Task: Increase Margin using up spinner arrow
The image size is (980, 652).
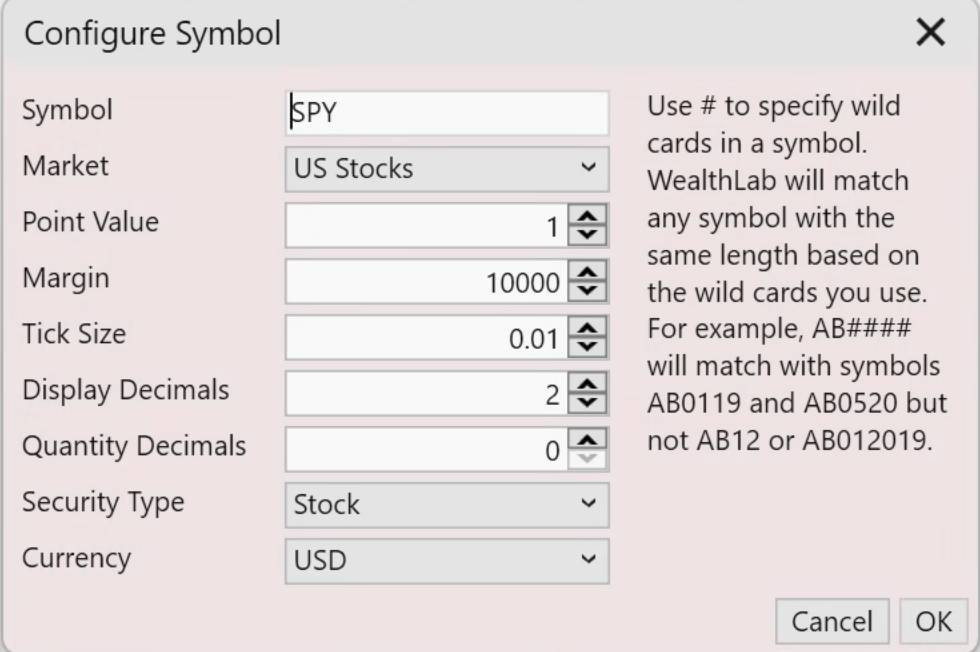Action: (588, 272)
